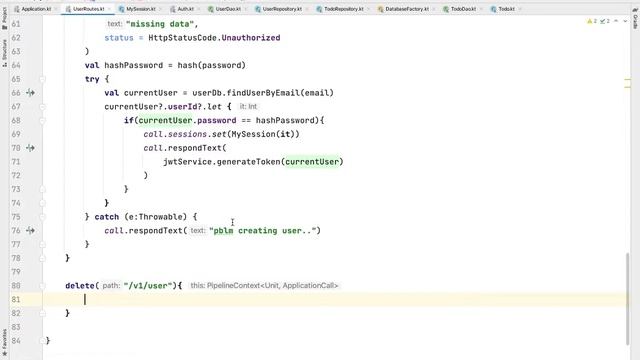Open the MySession.kt tab
640x360 pixels.
(141, 9)
